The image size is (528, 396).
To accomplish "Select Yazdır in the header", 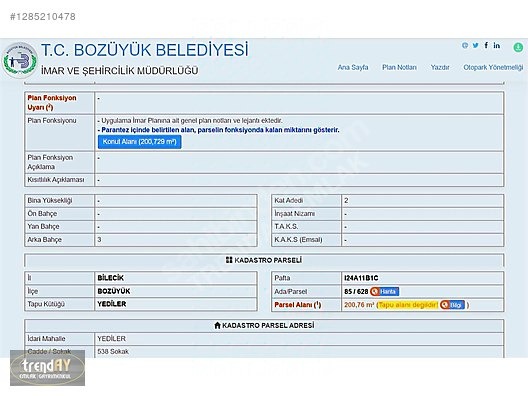I will (x=440, y=67).
